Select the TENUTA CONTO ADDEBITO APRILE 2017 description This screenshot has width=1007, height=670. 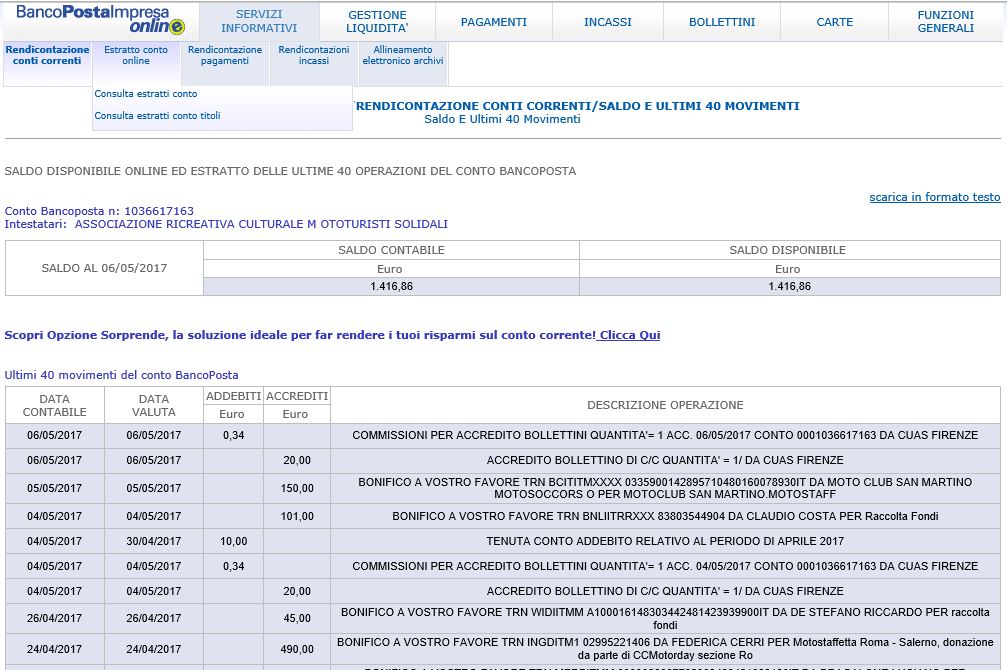[665, 541]
